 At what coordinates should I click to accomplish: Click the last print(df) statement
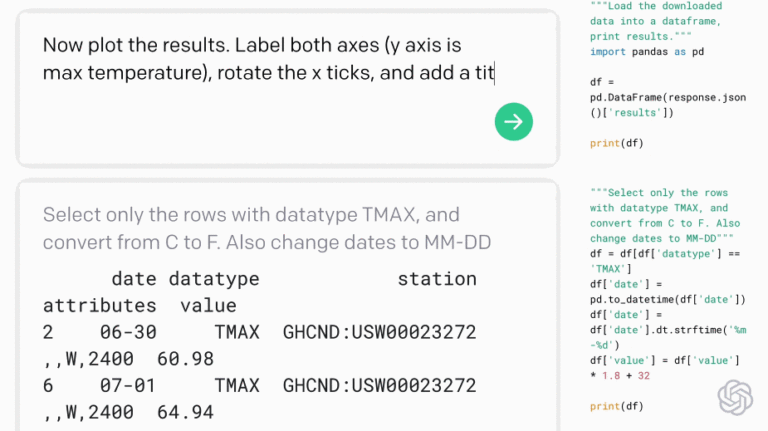pos(616,405)
